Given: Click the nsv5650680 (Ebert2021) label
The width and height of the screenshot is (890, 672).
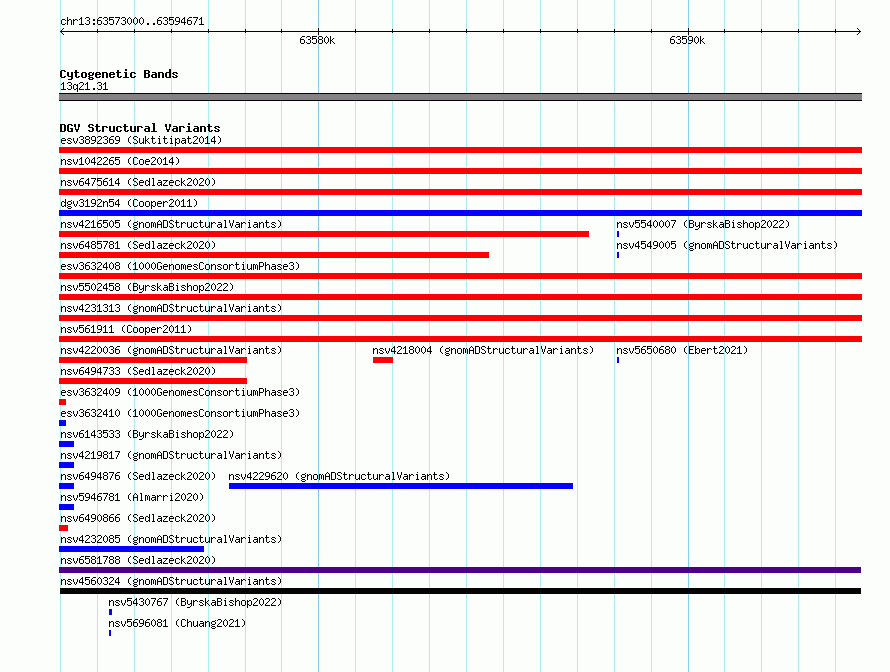Looking at the screenshot, I should coord(682,350).
